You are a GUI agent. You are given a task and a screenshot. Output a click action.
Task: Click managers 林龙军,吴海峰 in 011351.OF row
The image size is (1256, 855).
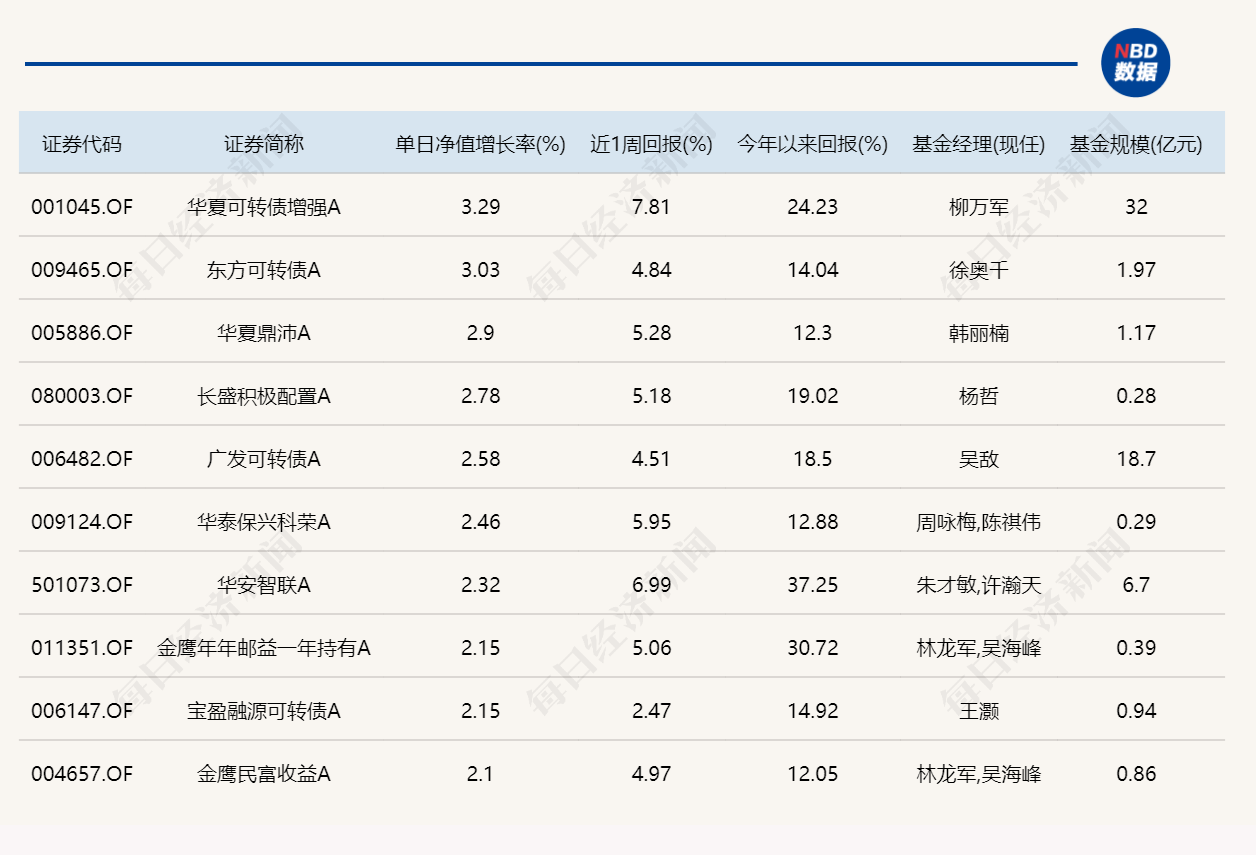coord(979,648)
